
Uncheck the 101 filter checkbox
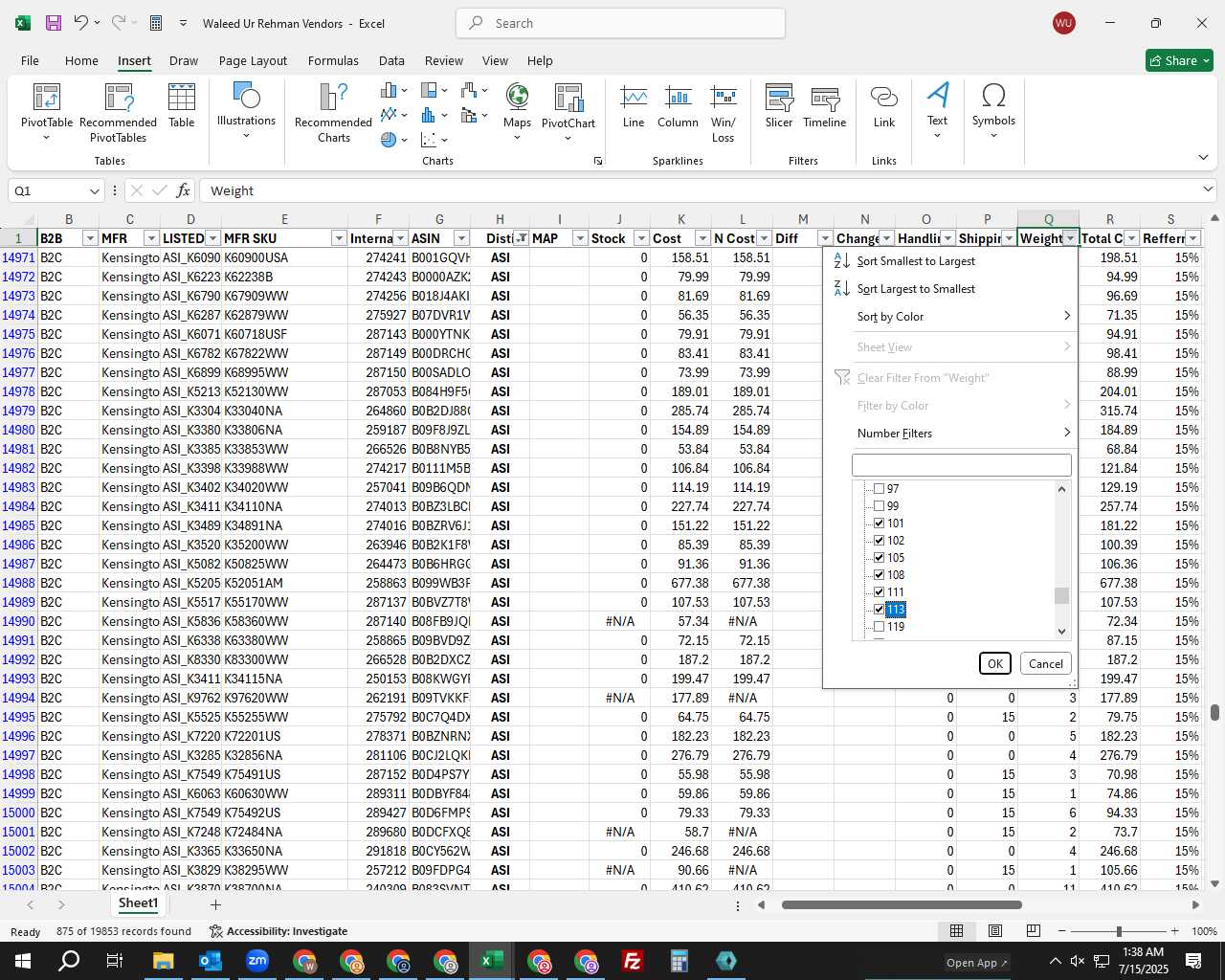pyautogui.click(x=879, y=523)
